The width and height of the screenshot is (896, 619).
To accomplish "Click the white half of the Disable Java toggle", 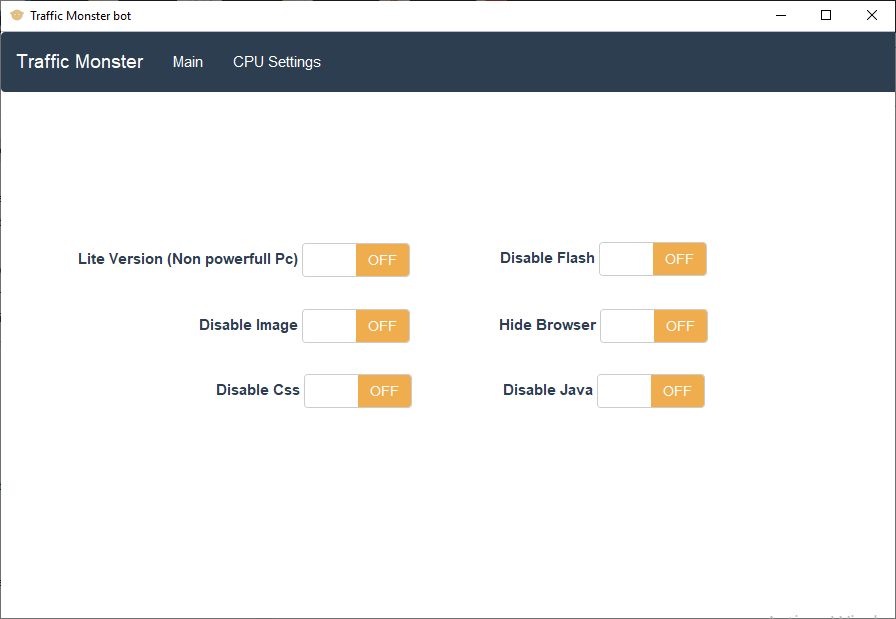I will pos(623,391).
